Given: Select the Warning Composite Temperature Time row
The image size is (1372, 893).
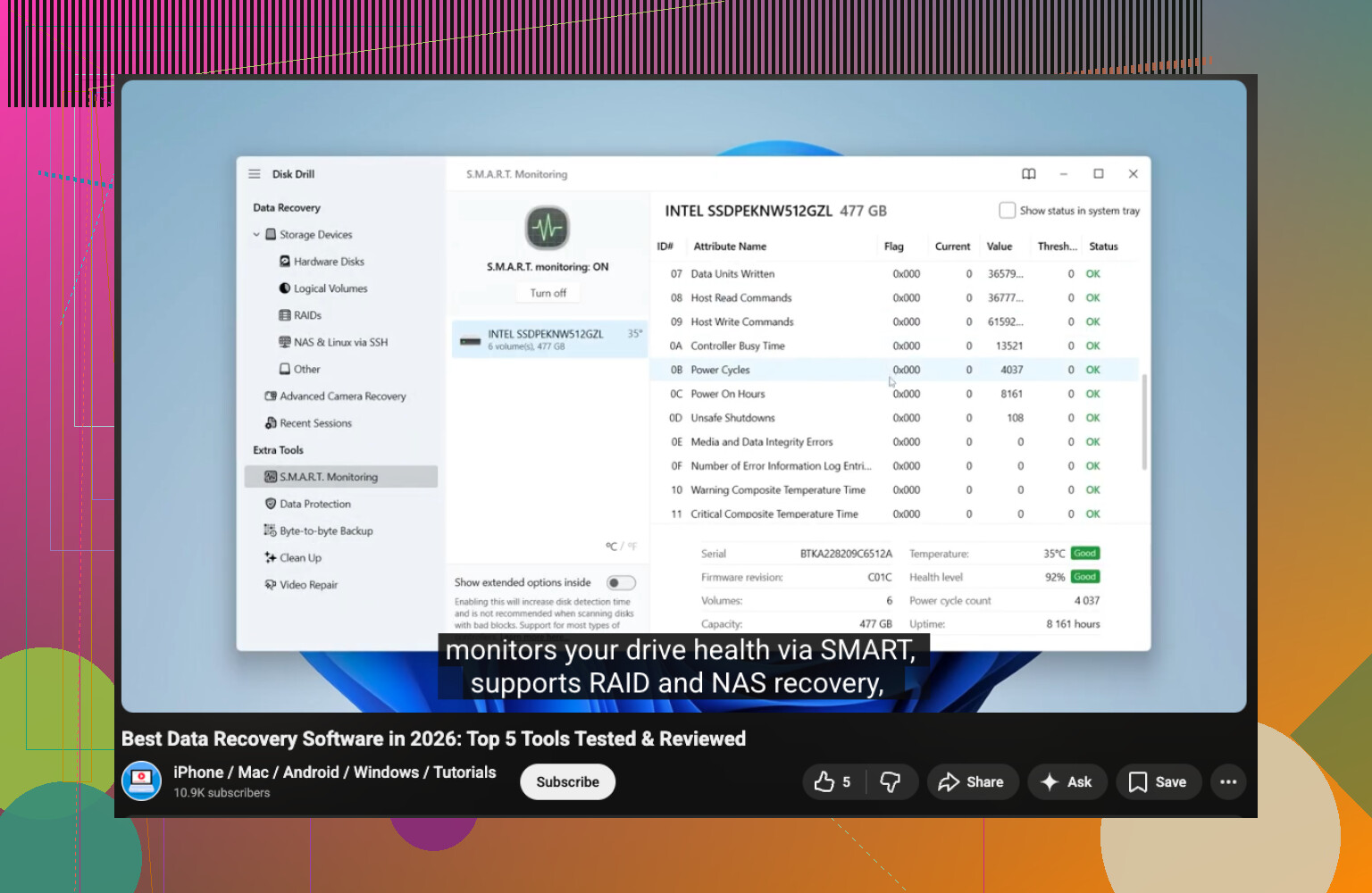Looking at the screenshot, I should [x=896, y=490].
